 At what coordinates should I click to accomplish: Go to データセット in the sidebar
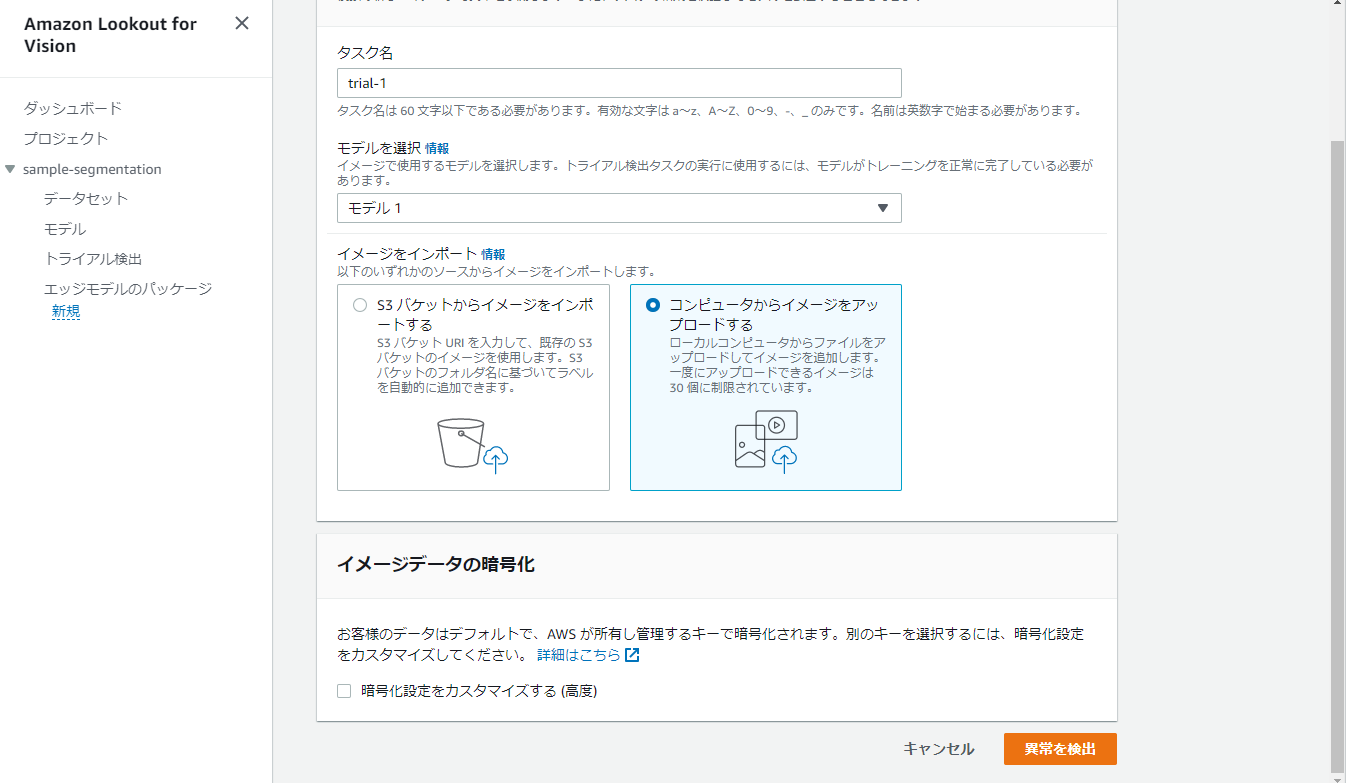[86, 199]
